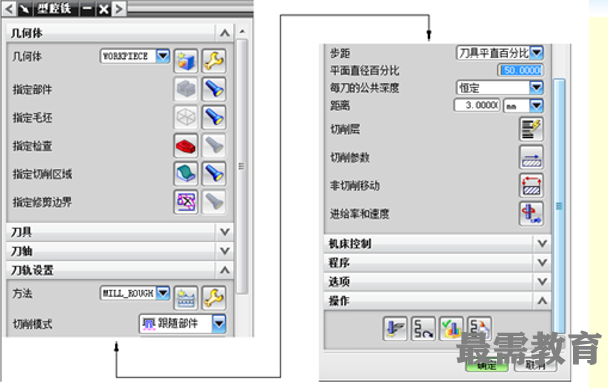This screenshot has width=608, height=388.
Task: Collapse the 几何体 section
Action: [225, 33]
